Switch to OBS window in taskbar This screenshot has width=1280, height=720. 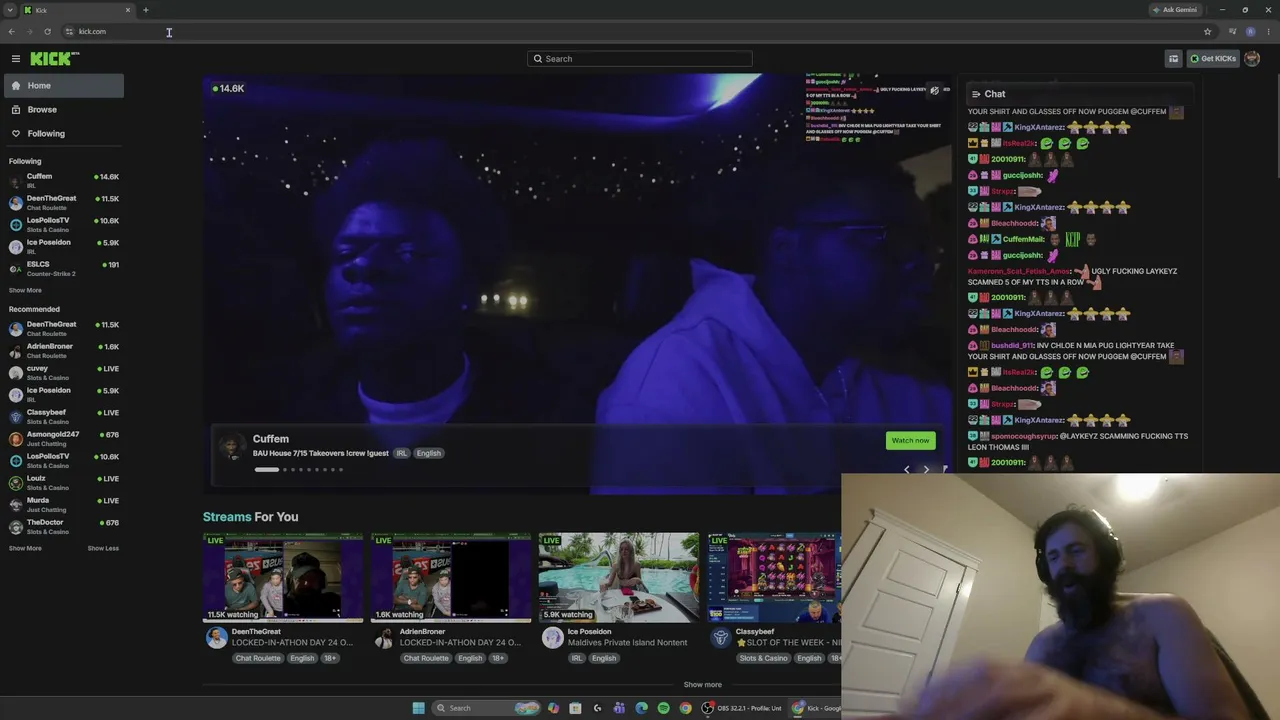(743, 708)
